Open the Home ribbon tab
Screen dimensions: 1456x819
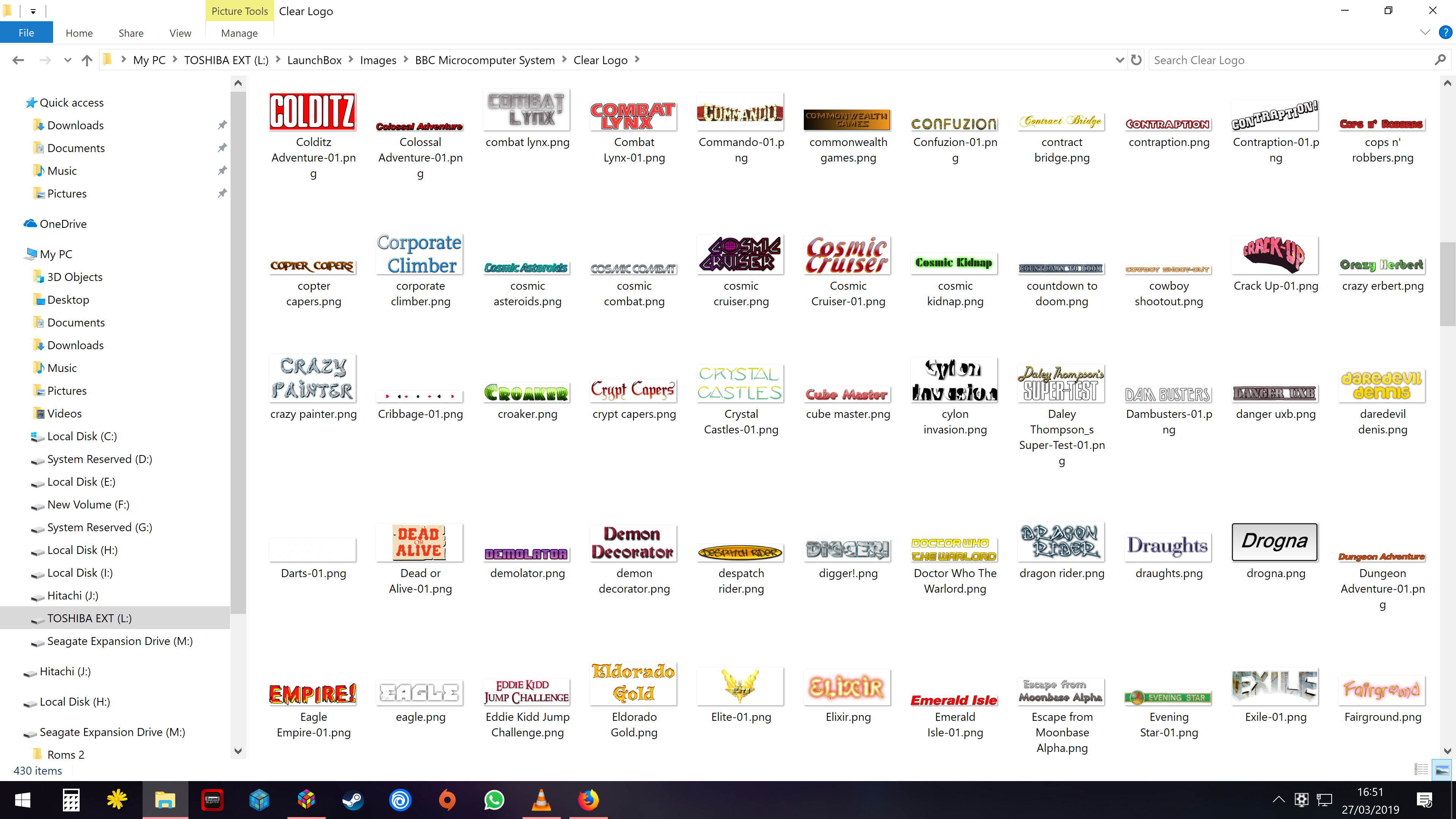tap(79, 33)
